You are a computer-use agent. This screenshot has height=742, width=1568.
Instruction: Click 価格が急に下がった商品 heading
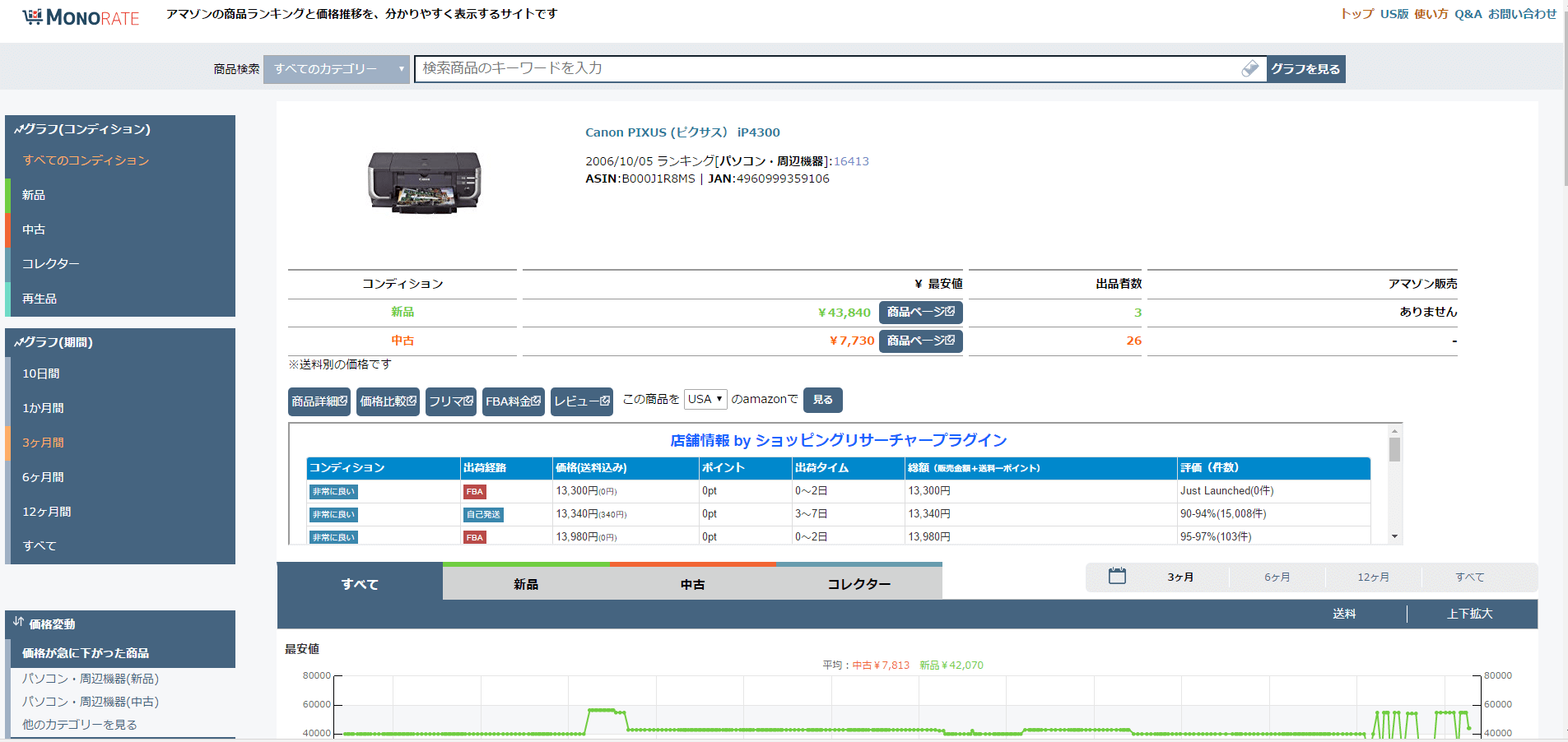click(x=86, y=653)
